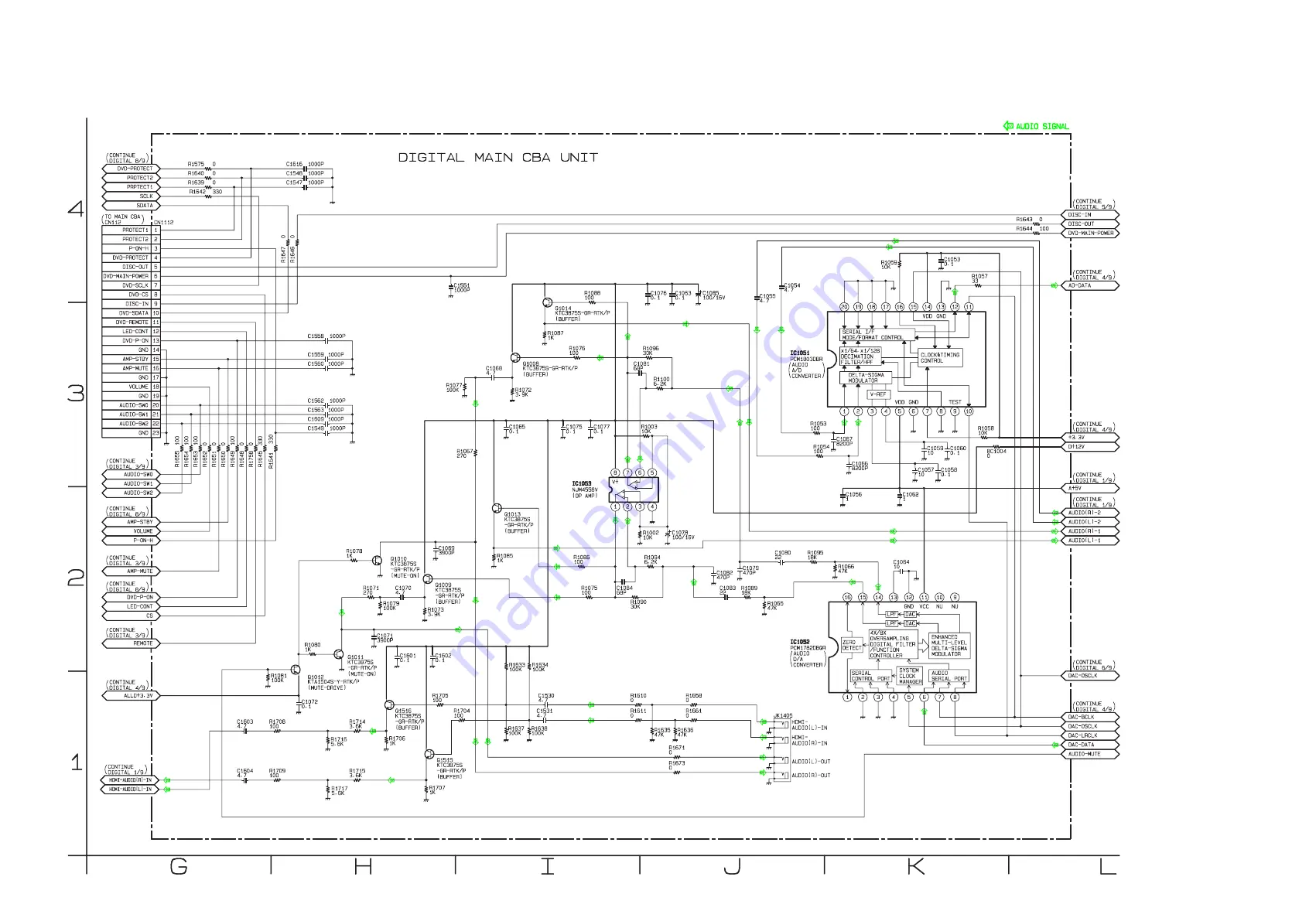
Task: Click the R1088 resistor symbol
Action: (593, 302)
